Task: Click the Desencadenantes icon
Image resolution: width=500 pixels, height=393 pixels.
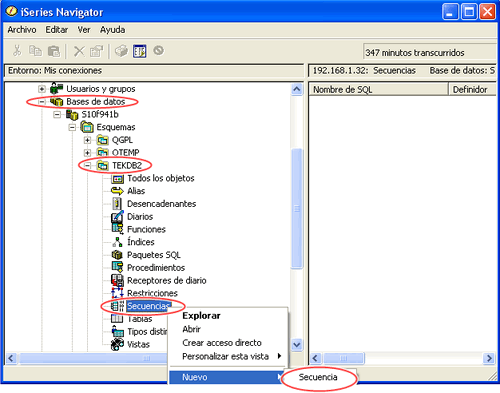Action: tap(117, 204)
